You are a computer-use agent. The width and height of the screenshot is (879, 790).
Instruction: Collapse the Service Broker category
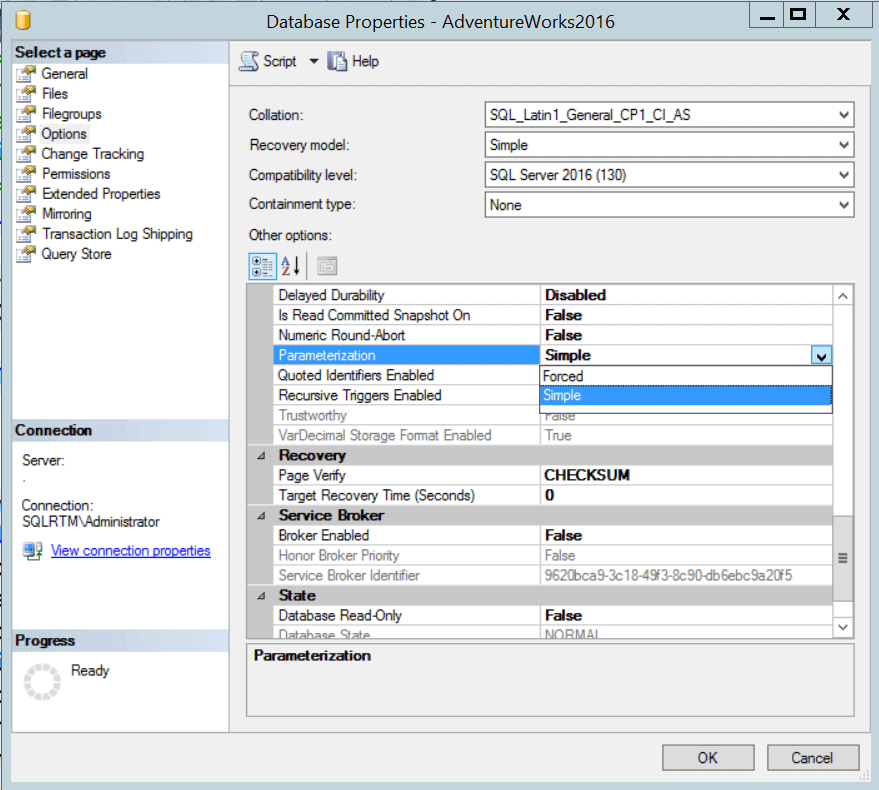click(261, 515)
